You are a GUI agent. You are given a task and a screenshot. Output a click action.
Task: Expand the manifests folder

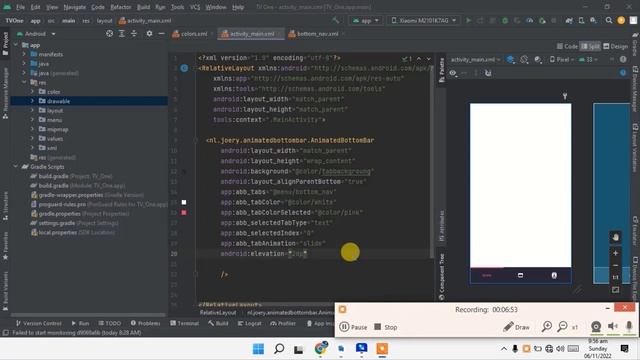pos(24,54)
